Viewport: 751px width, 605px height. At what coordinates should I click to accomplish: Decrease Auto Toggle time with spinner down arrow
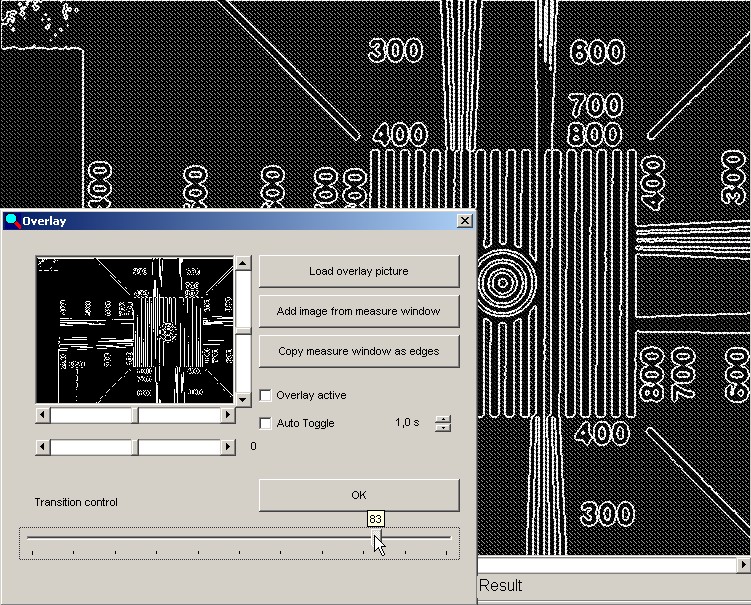(x=443, y=428)
